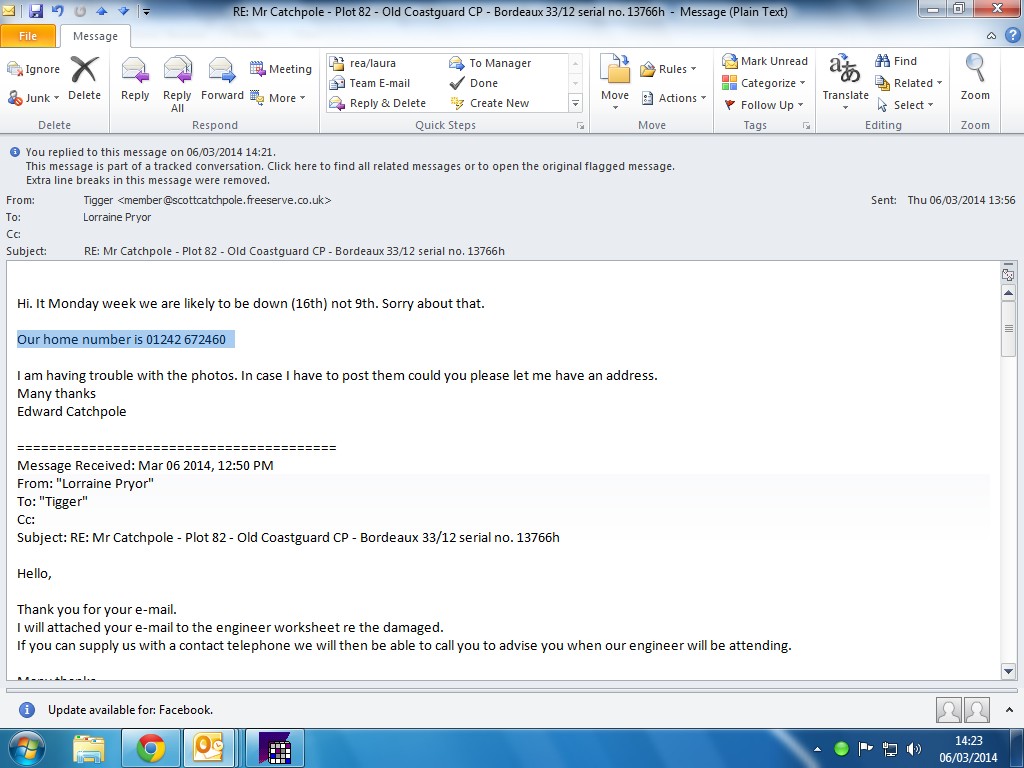Click the Action Center flag tray icon
The width and height of the screenshot is (1024, 768).
865,749
